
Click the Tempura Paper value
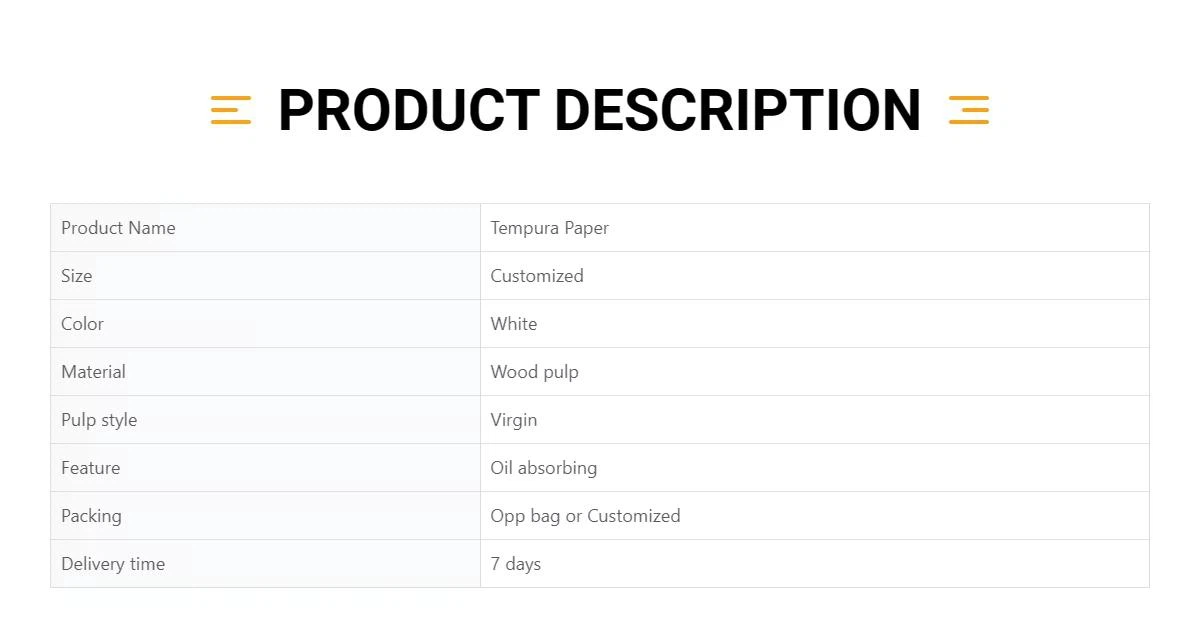coord(549,228)
